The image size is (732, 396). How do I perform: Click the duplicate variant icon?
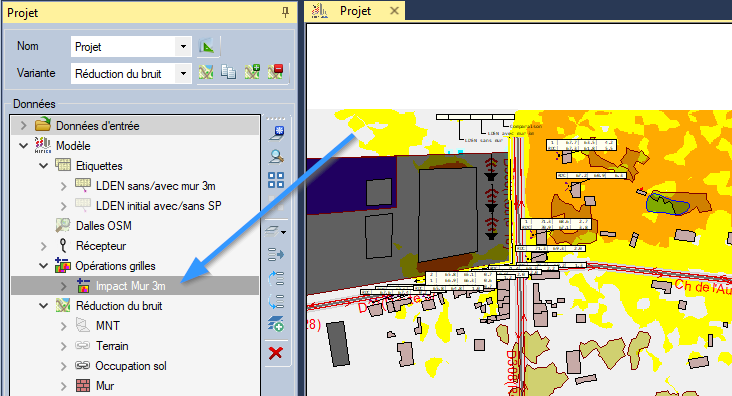click(228, 72)
